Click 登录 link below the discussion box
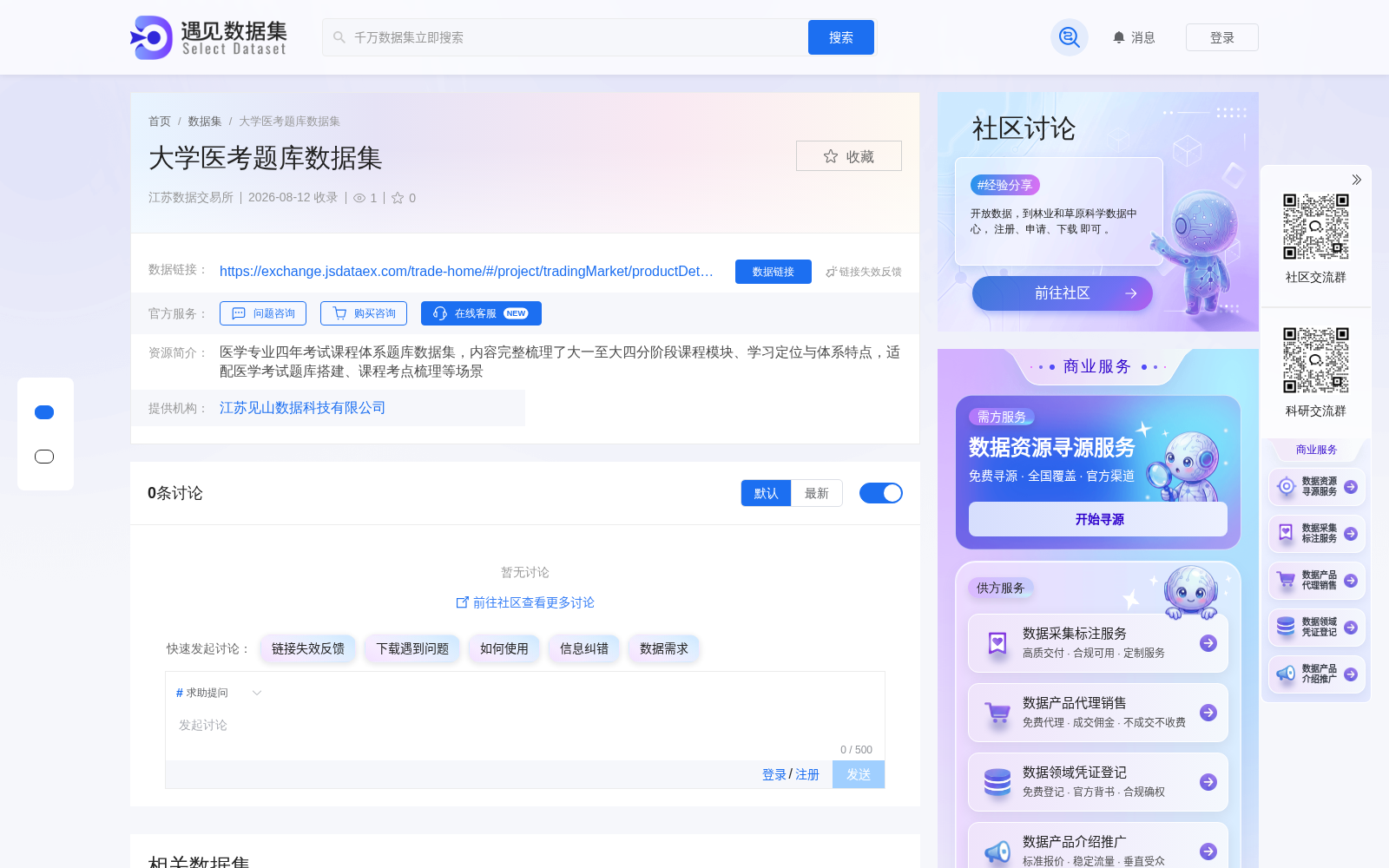This screenshot has width=1389, height=868. pyautogui.click(x=774, y=774)
